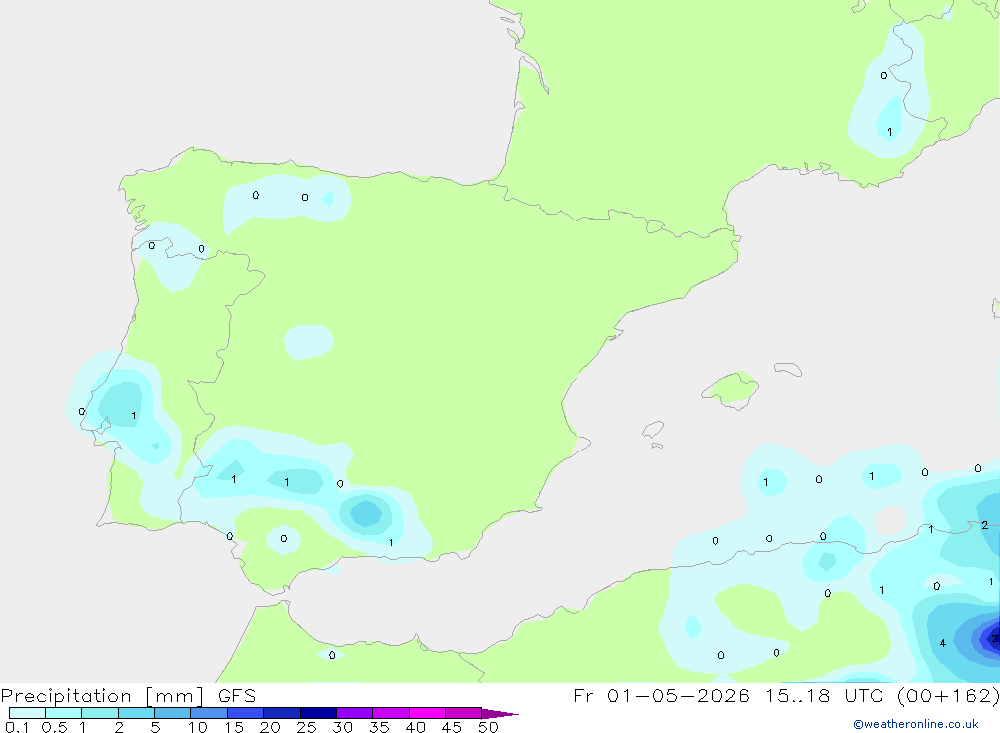The width and height of the screenshot is (1000, 733).
Task: Select the 25 to 30 mm navy swatch
Action: pyautogui.click(x=318, y=713)
